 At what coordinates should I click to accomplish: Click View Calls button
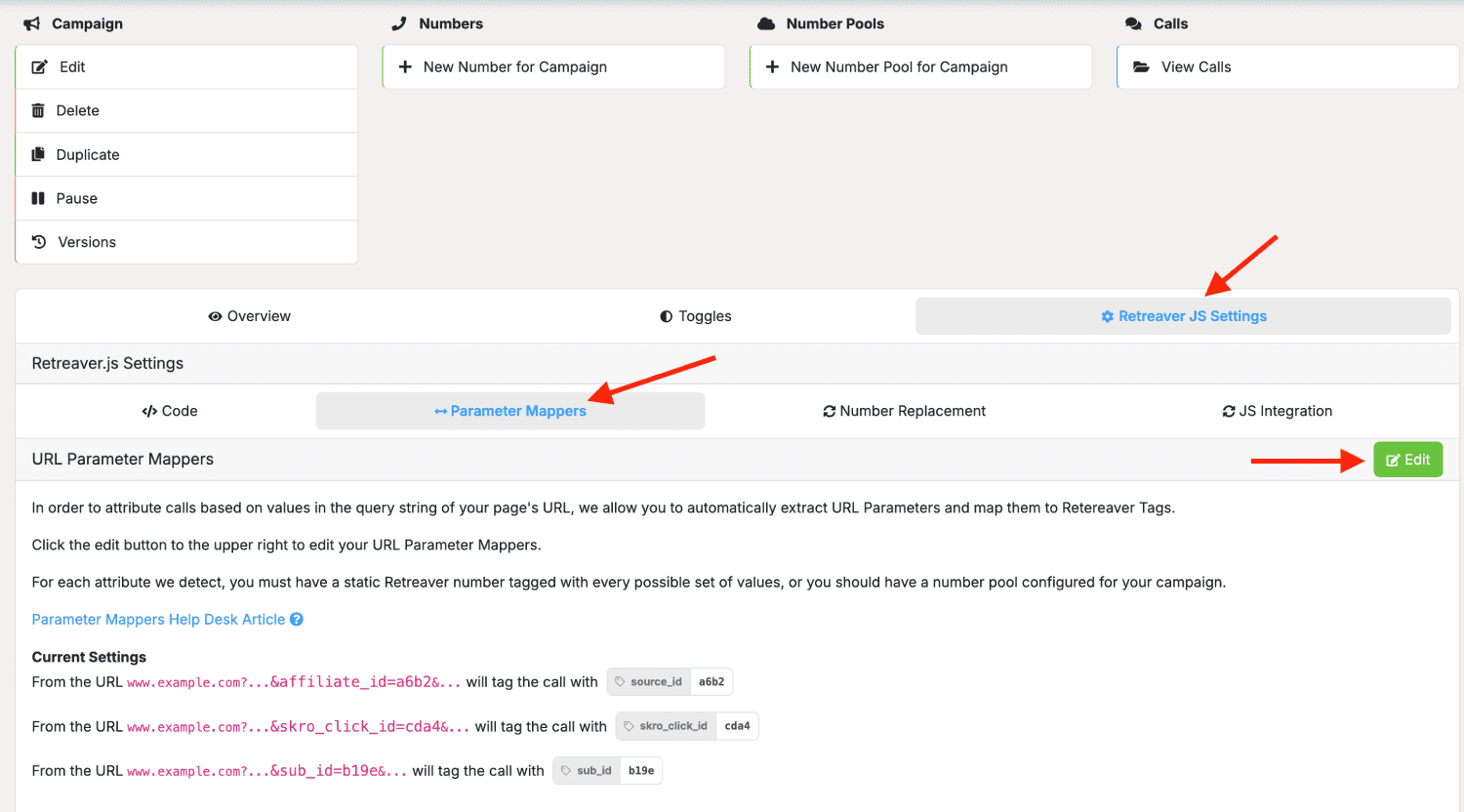(1287, 67)
